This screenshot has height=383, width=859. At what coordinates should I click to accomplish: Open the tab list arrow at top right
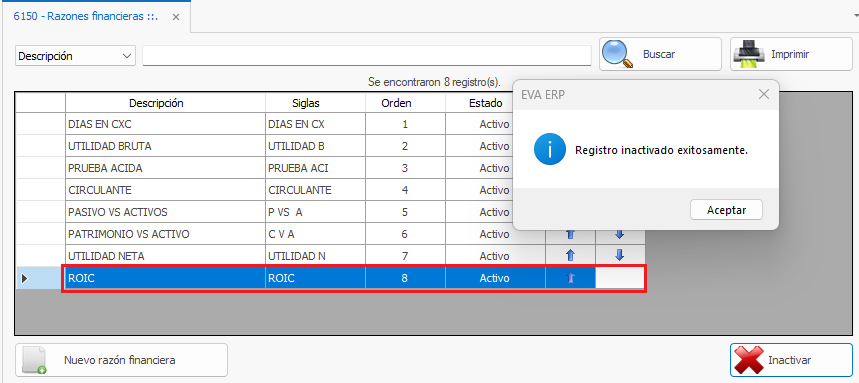(x=856, y=17)
